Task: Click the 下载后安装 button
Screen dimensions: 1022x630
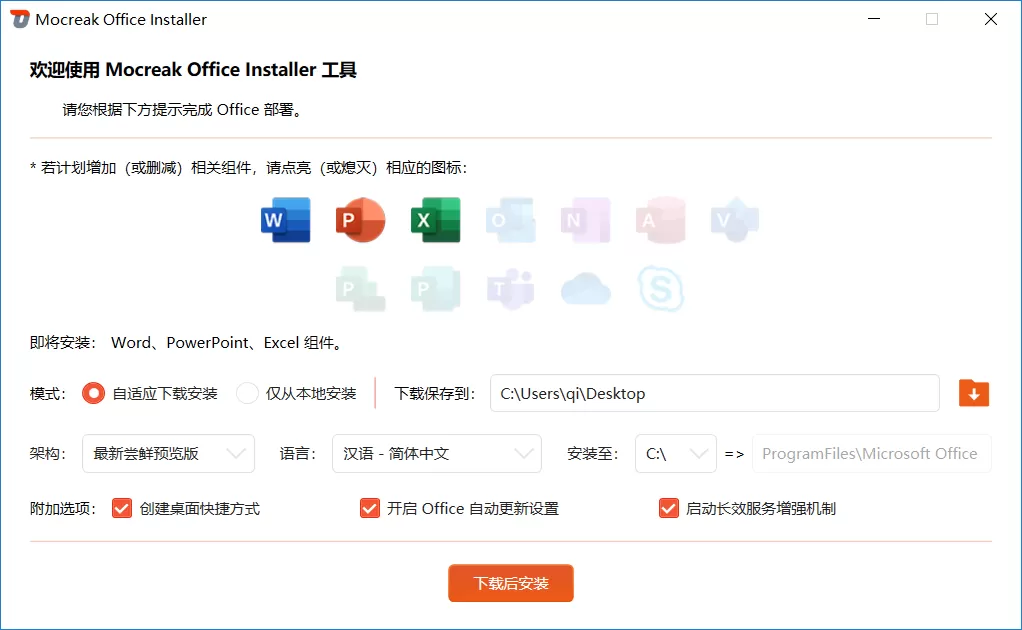Action: click(510, 583)
